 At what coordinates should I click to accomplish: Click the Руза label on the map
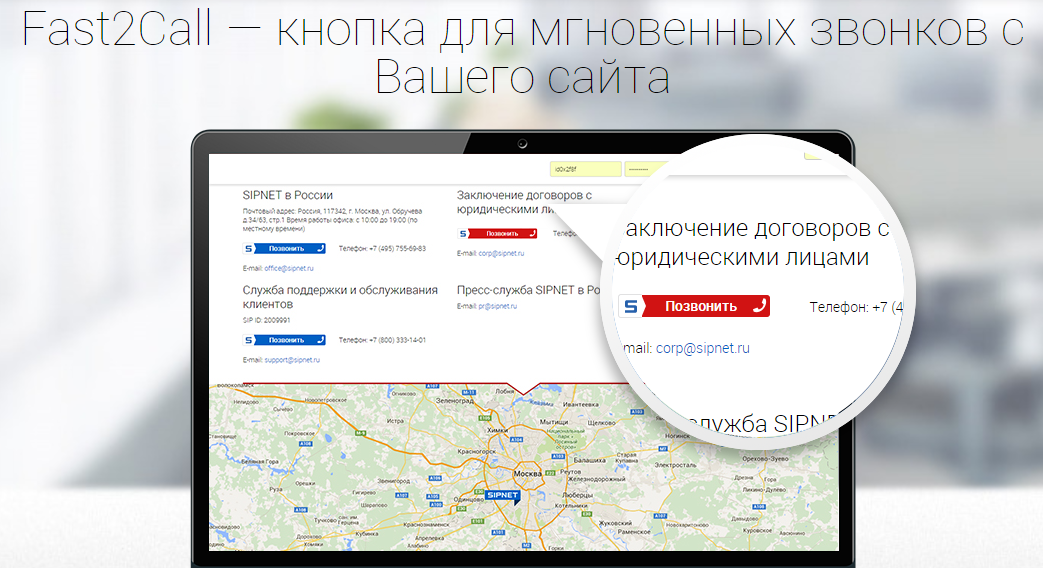(x=275, y=488)
